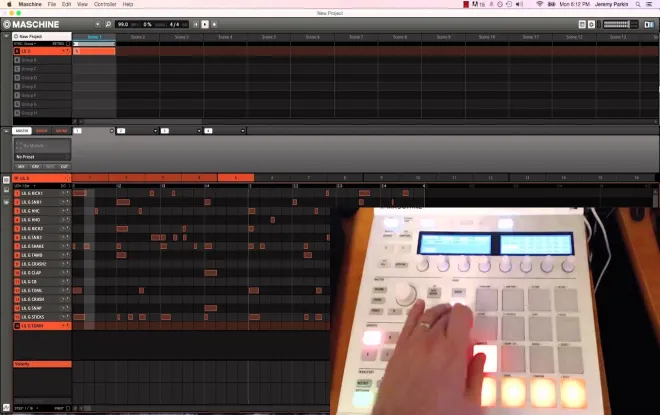Open plug-in slot 1 dropdown arrow
This screenshot has width=660, height=415.
tap(112, 131)
